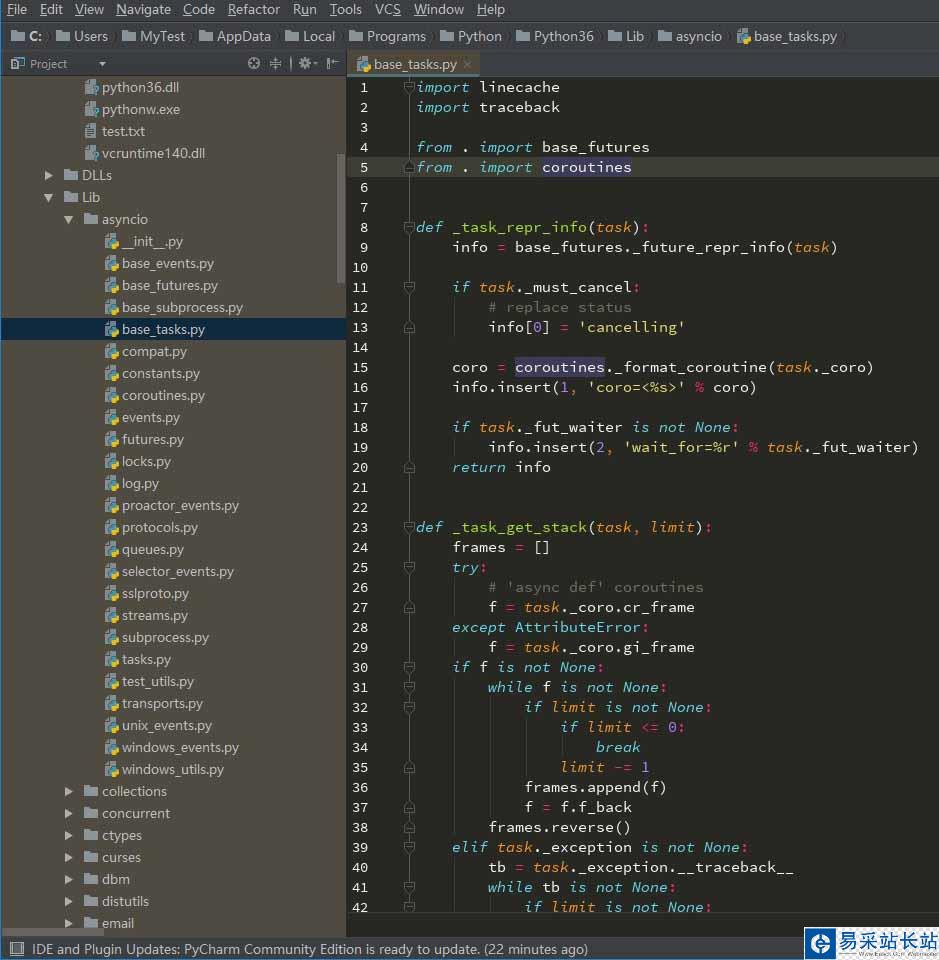Close the base_tasks.py editor tab
The height and width of the screenshot is (960, 939).
[467, 64]
